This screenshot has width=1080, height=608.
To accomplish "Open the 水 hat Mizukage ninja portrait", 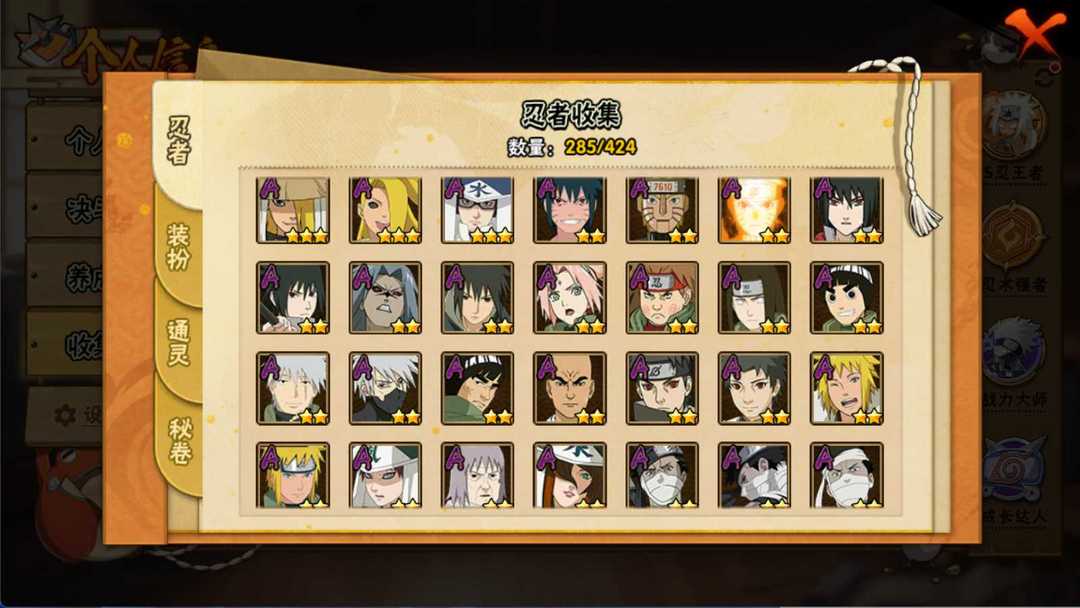I will [477, 210].
